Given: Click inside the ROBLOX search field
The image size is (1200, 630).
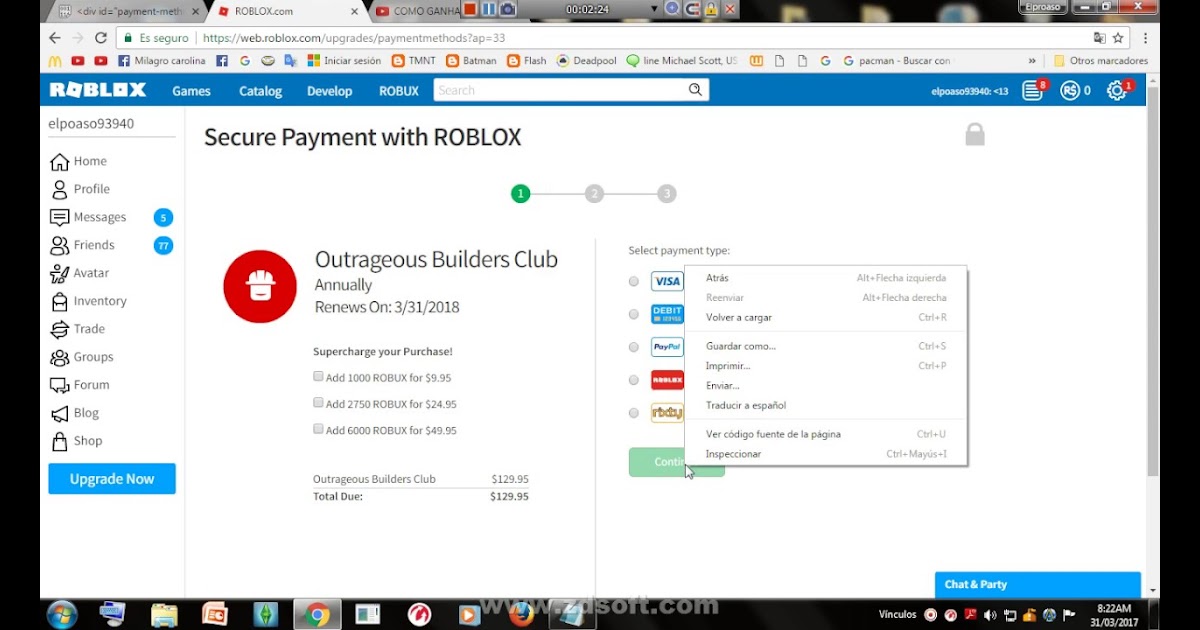Looking at the screenshot, I should coord(560,90).
